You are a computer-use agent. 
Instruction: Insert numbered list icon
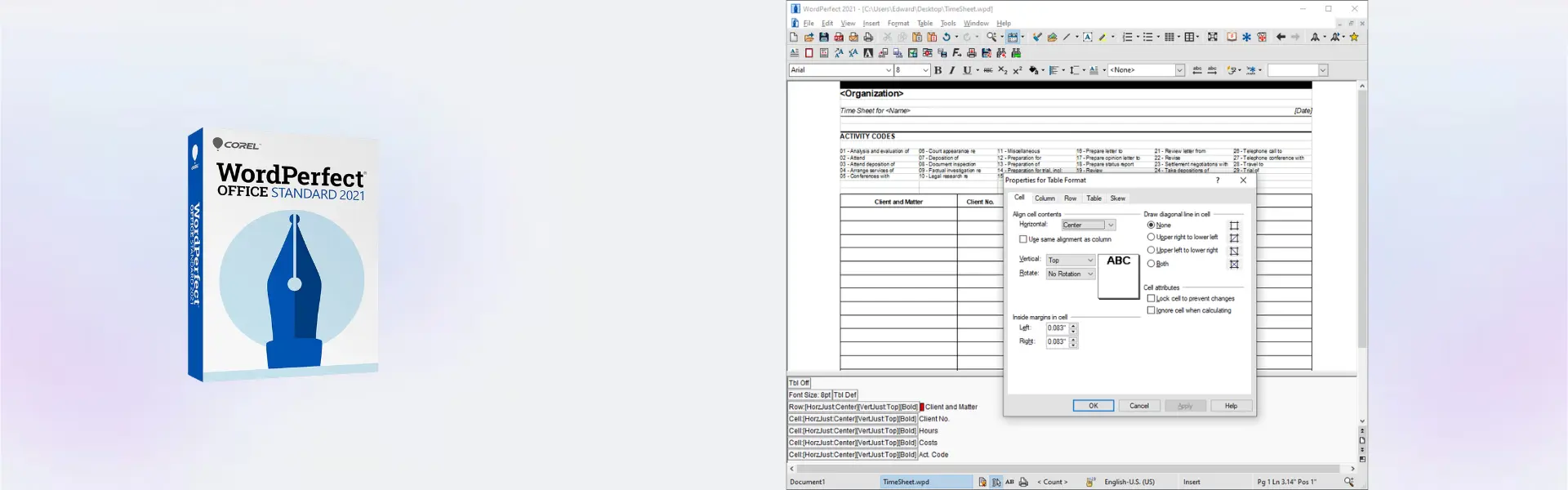pos(1127,37)
